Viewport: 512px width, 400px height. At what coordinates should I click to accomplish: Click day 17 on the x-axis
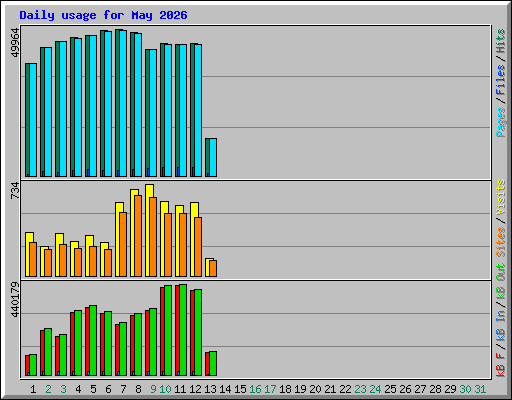[270, 389]
